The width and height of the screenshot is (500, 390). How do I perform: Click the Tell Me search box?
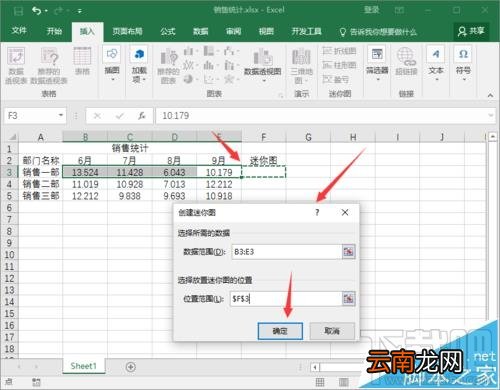point(378,32)
